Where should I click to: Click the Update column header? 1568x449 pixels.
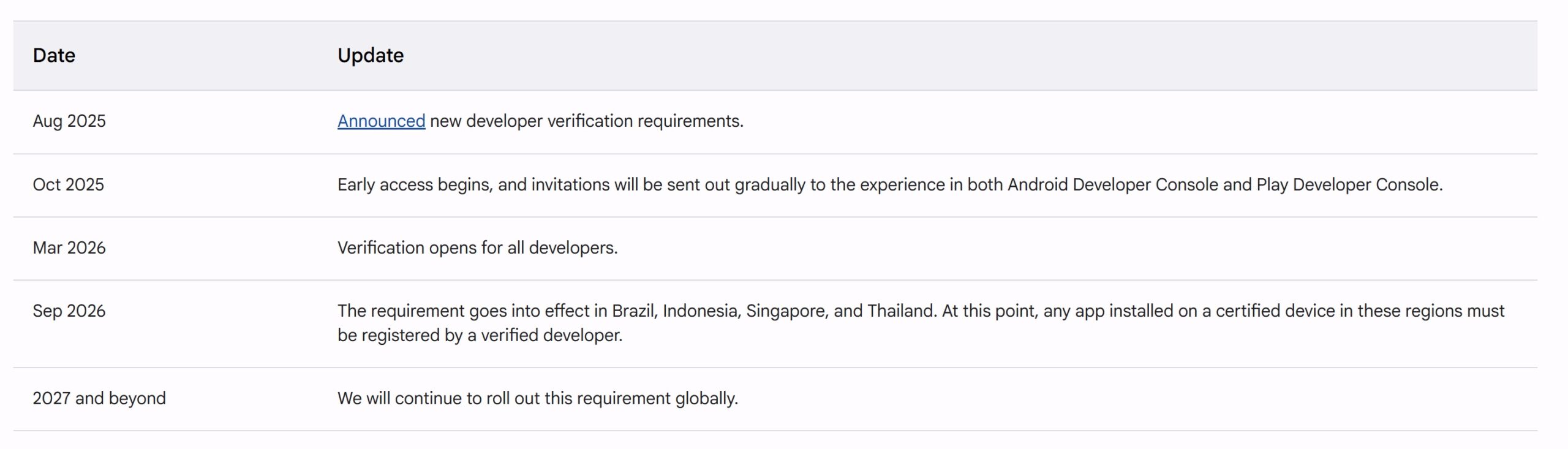pyautogui.click(x=371, y=56)
